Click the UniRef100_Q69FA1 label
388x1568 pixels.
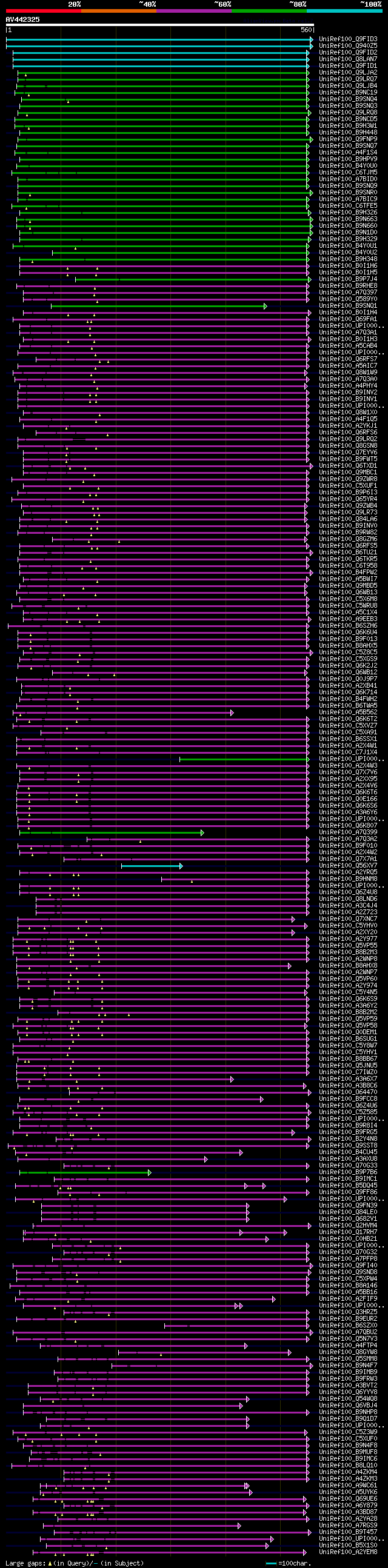[x=348, y=319]
